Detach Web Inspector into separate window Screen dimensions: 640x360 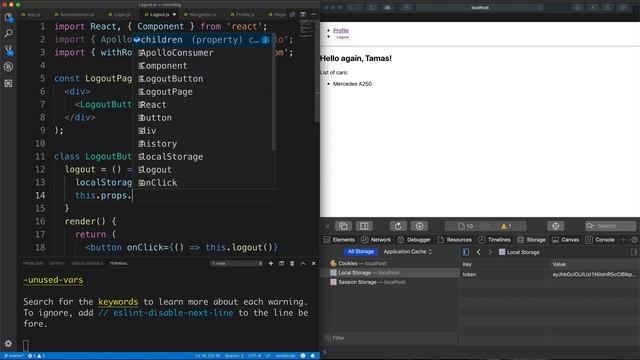(x=343, y=226)
